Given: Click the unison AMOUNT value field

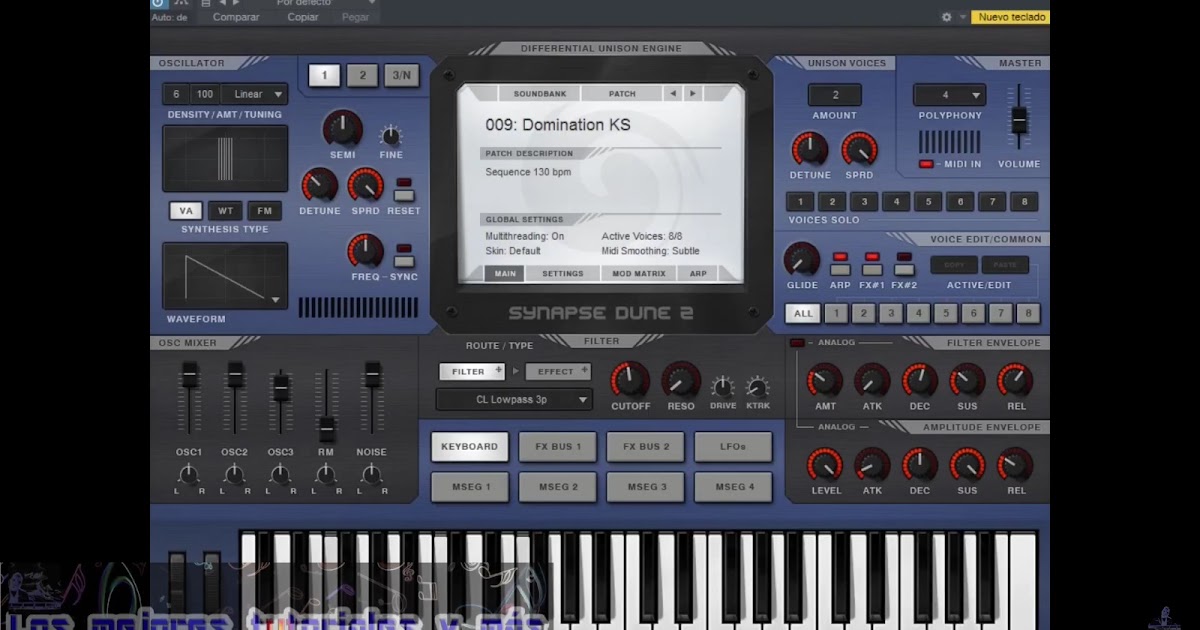Looking at the screenshot, I should click(834, 95).
